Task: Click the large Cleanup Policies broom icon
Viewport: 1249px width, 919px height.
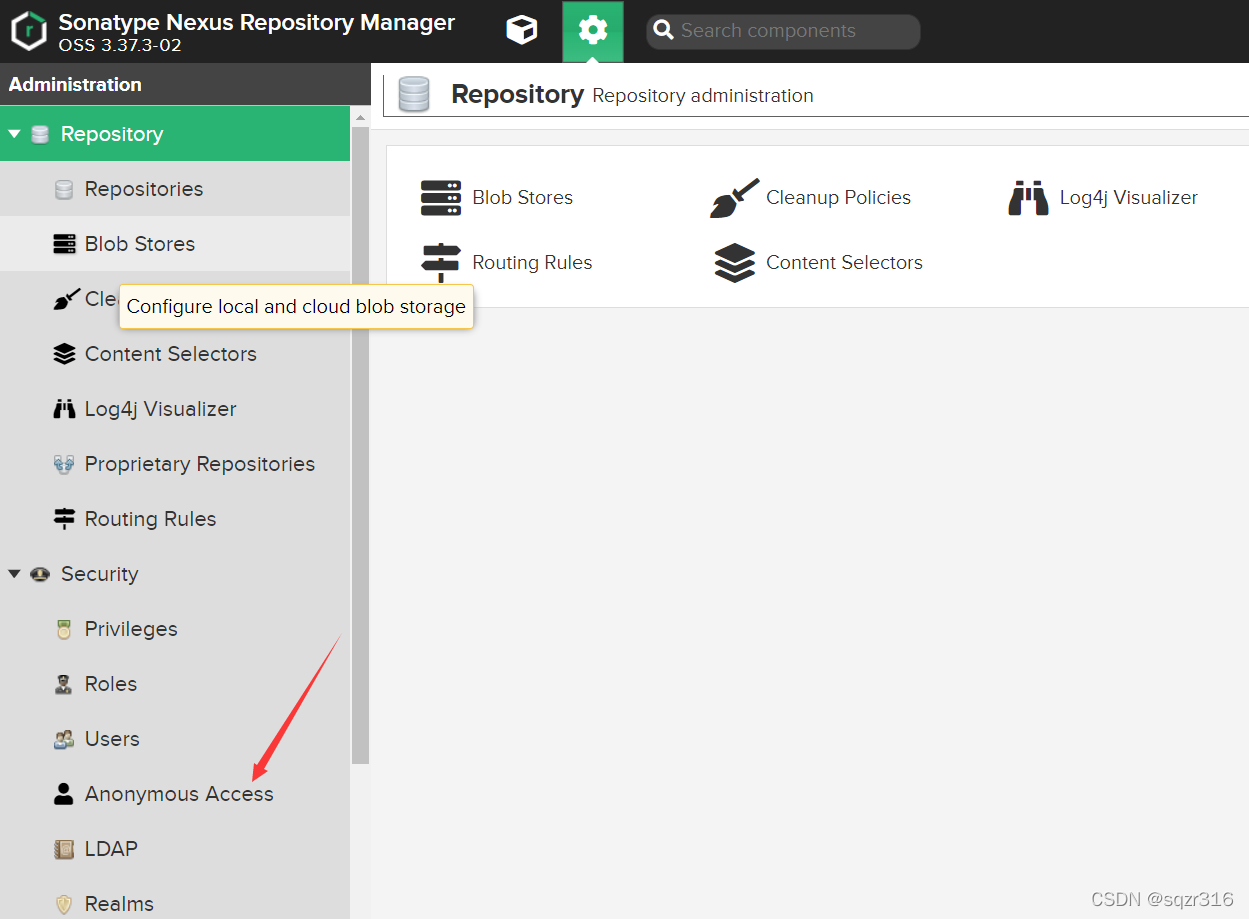Action: (x=735, y=198)
